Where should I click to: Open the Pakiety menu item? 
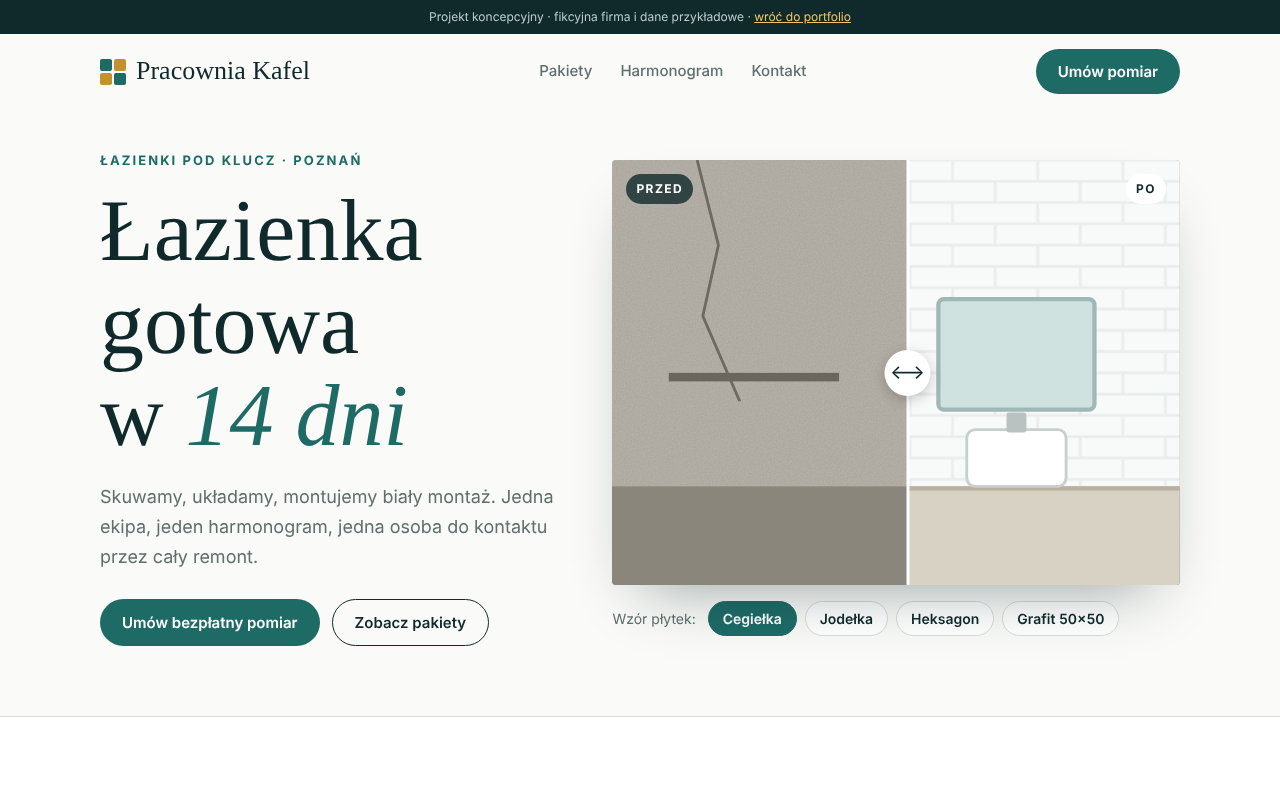[566, 71]
